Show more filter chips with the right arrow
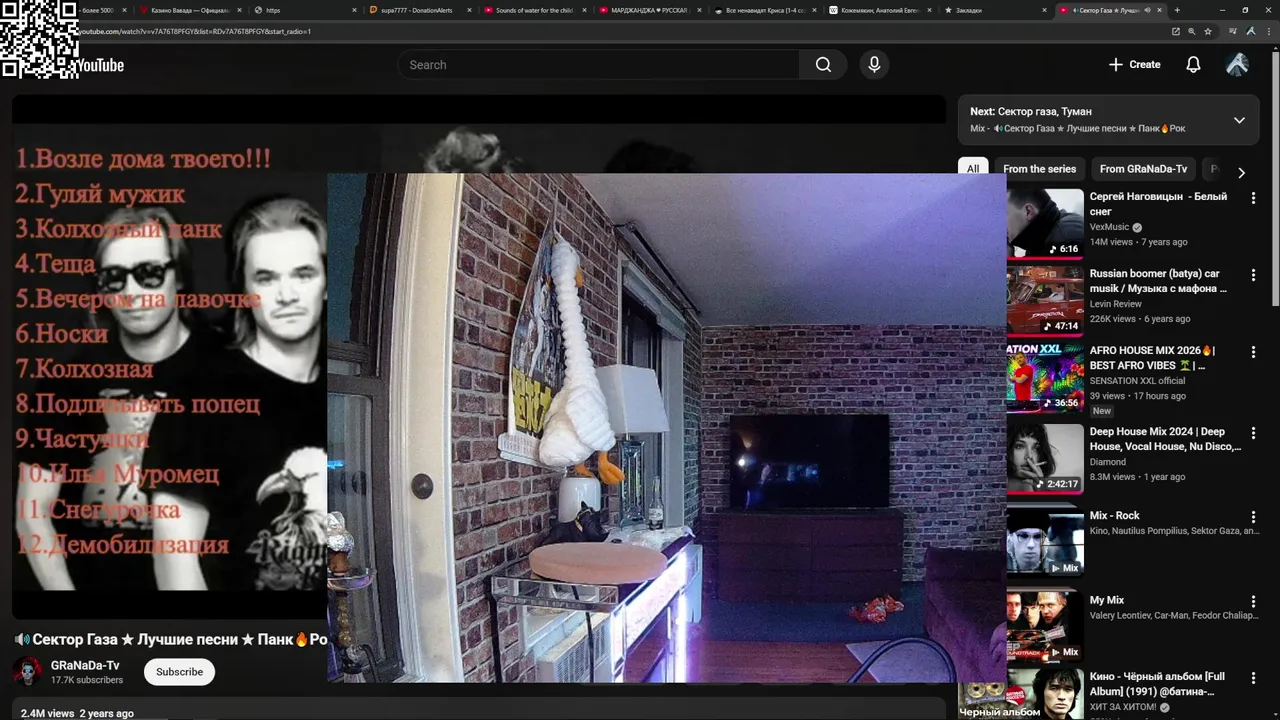Viewport: 1280px width, 720px height. point(1241,172)
